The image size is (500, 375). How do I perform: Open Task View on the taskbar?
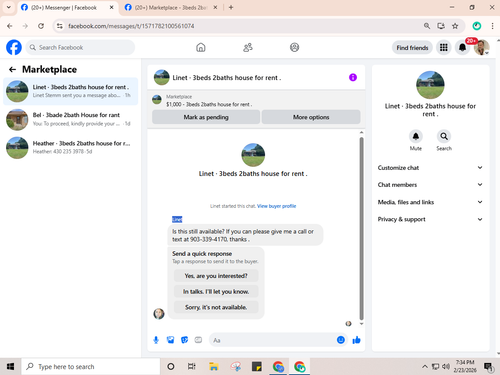pyautogui.click(x=192, y=367)
